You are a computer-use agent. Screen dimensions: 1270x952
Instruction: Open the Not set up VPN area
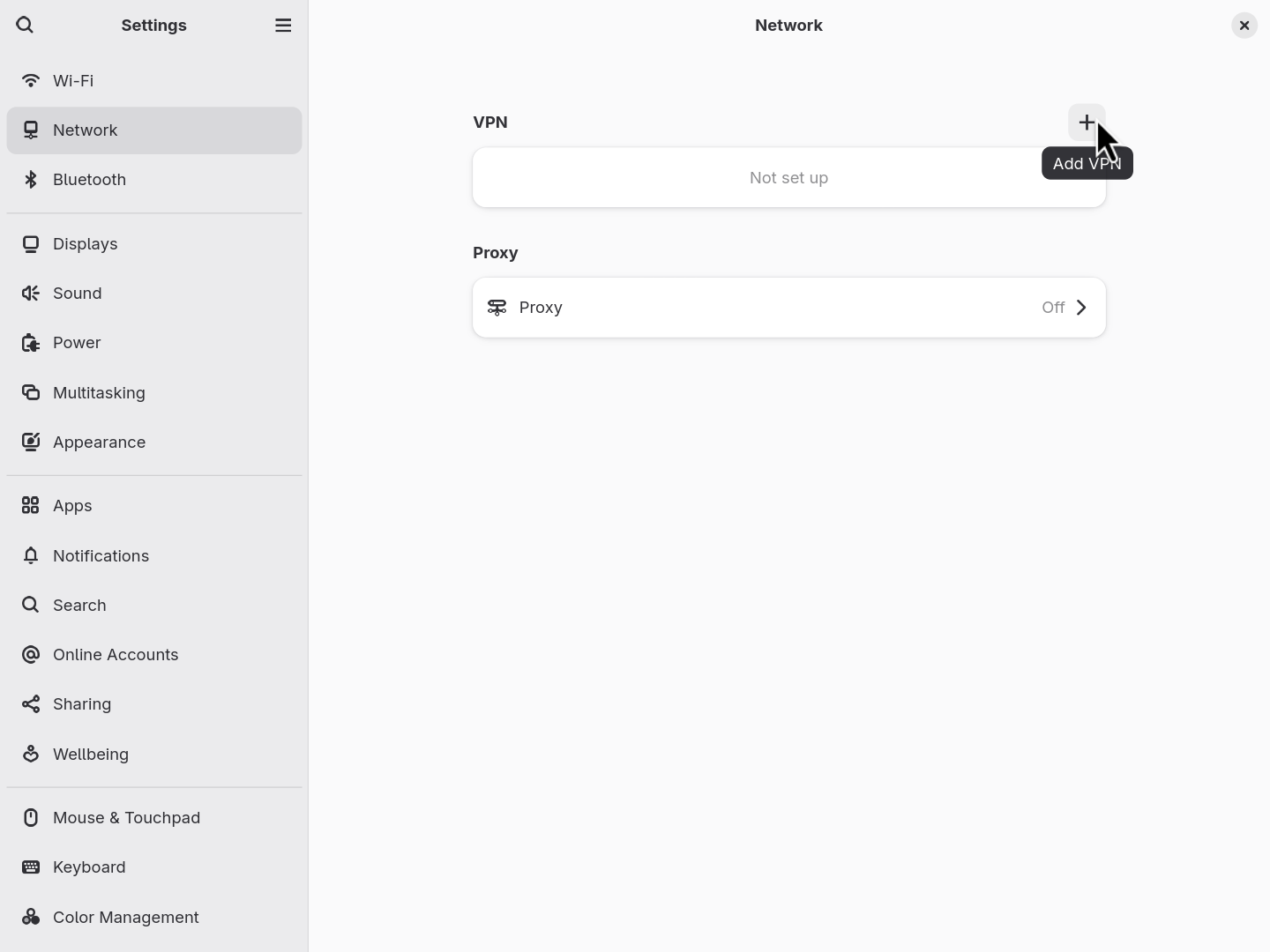coord(788,177)
